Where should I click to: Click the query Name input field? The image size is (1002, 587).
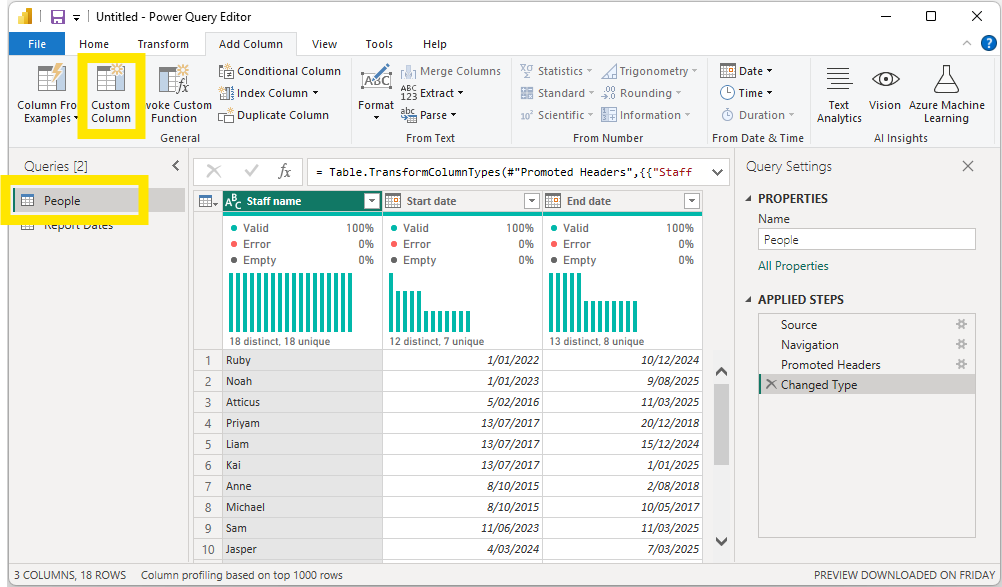coord(867,240)
